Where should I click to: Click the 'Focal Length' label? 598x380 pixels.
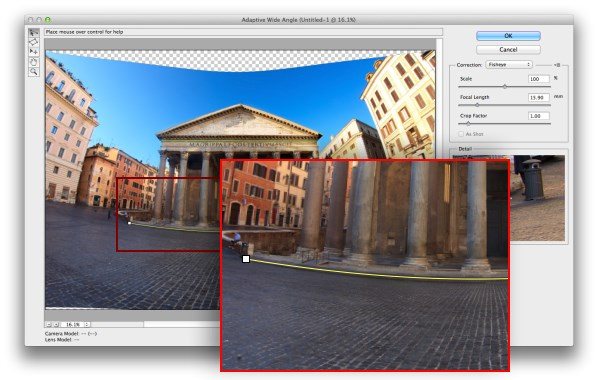pyautogui.click(x=474, y=97)
